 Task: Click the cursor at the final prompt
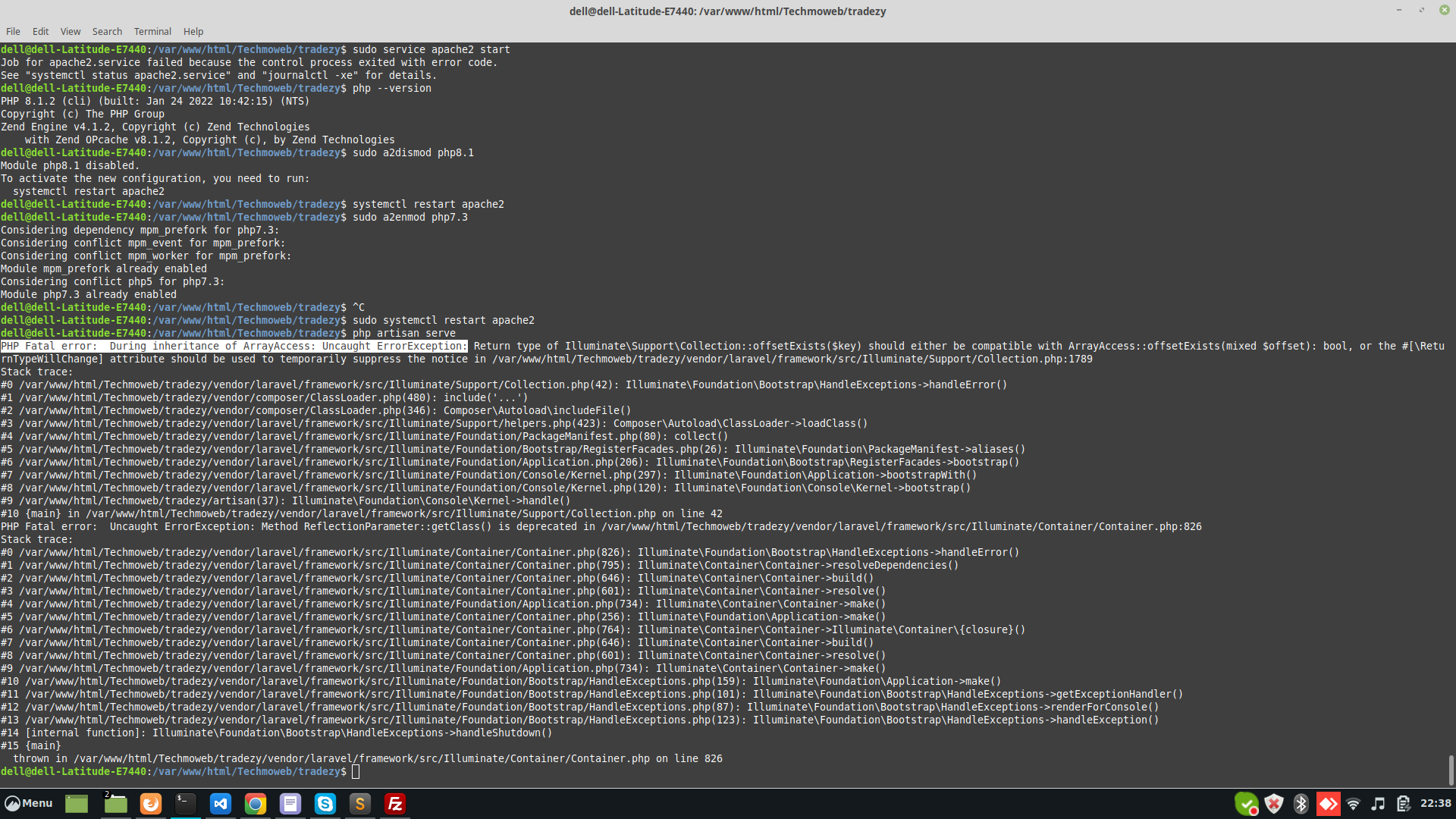pos(356,771)
